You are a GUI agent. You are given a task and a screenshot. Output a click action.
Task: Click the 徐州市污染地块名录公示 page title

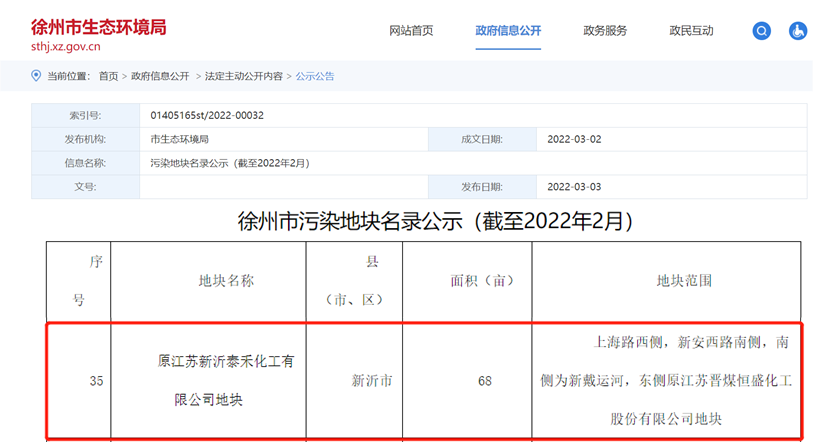(x=435, y=221)
